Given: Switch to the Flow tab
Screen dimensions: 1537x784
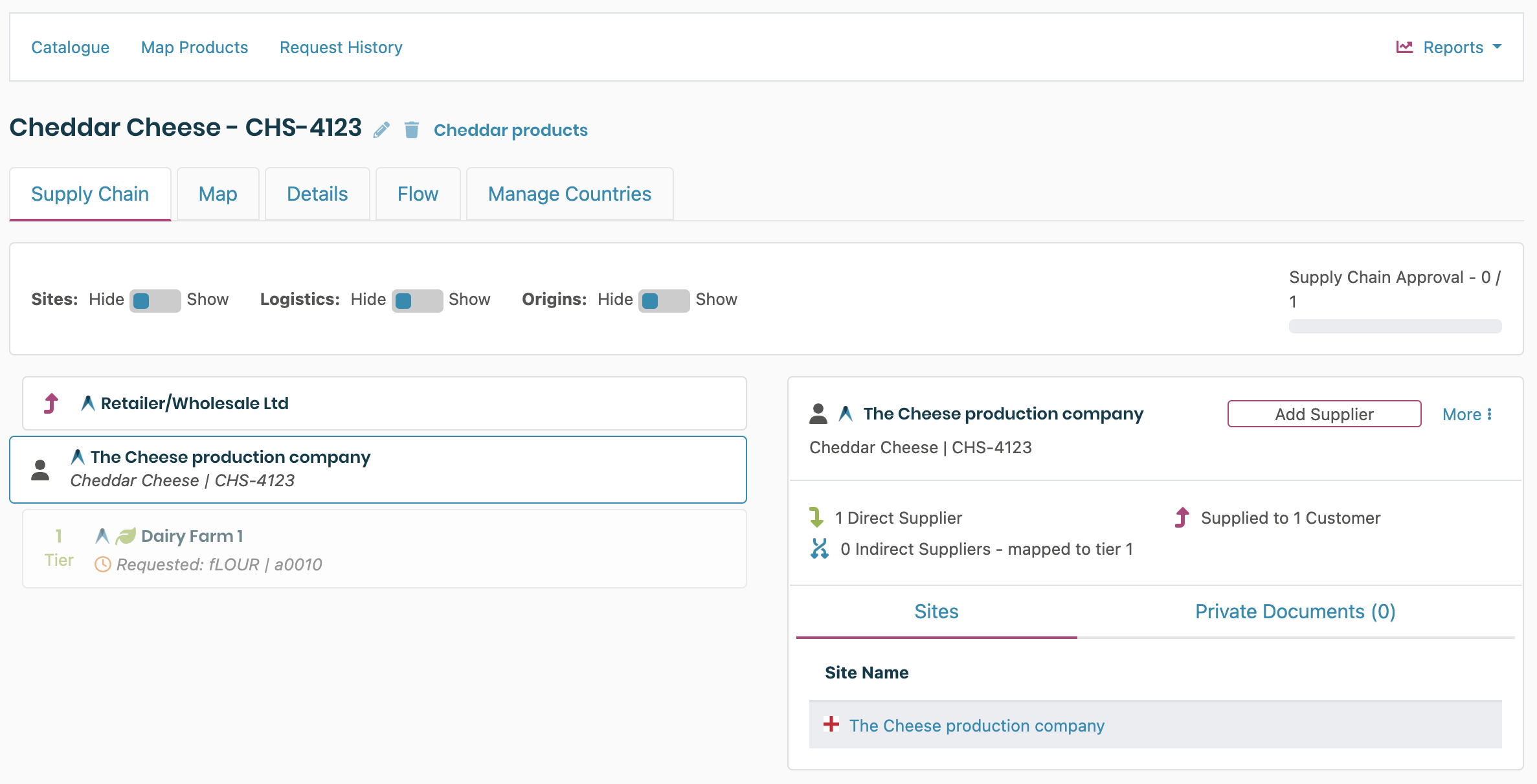Looking at the screenshot, I should point(418,194).
